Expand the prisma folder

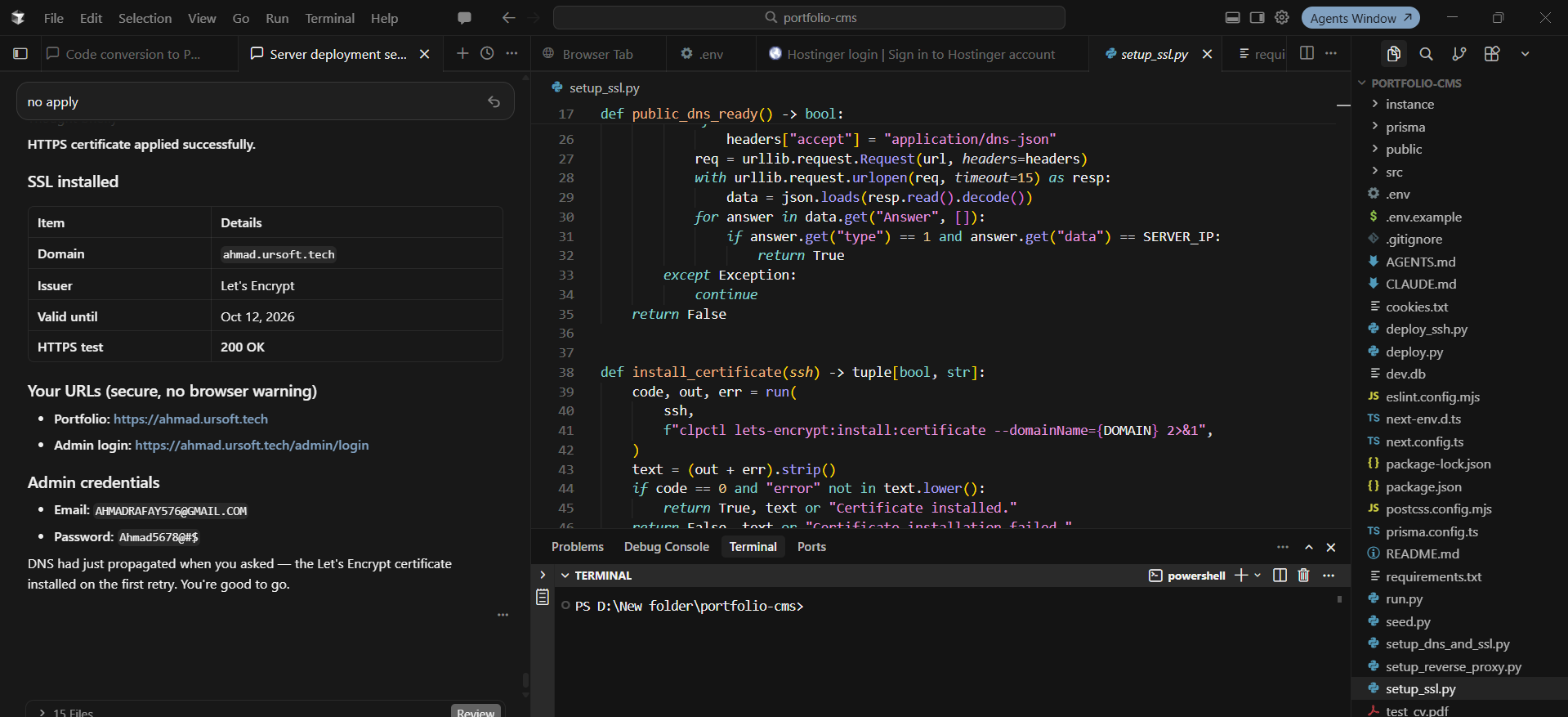pyautogui.click(x=1405, y=127)
